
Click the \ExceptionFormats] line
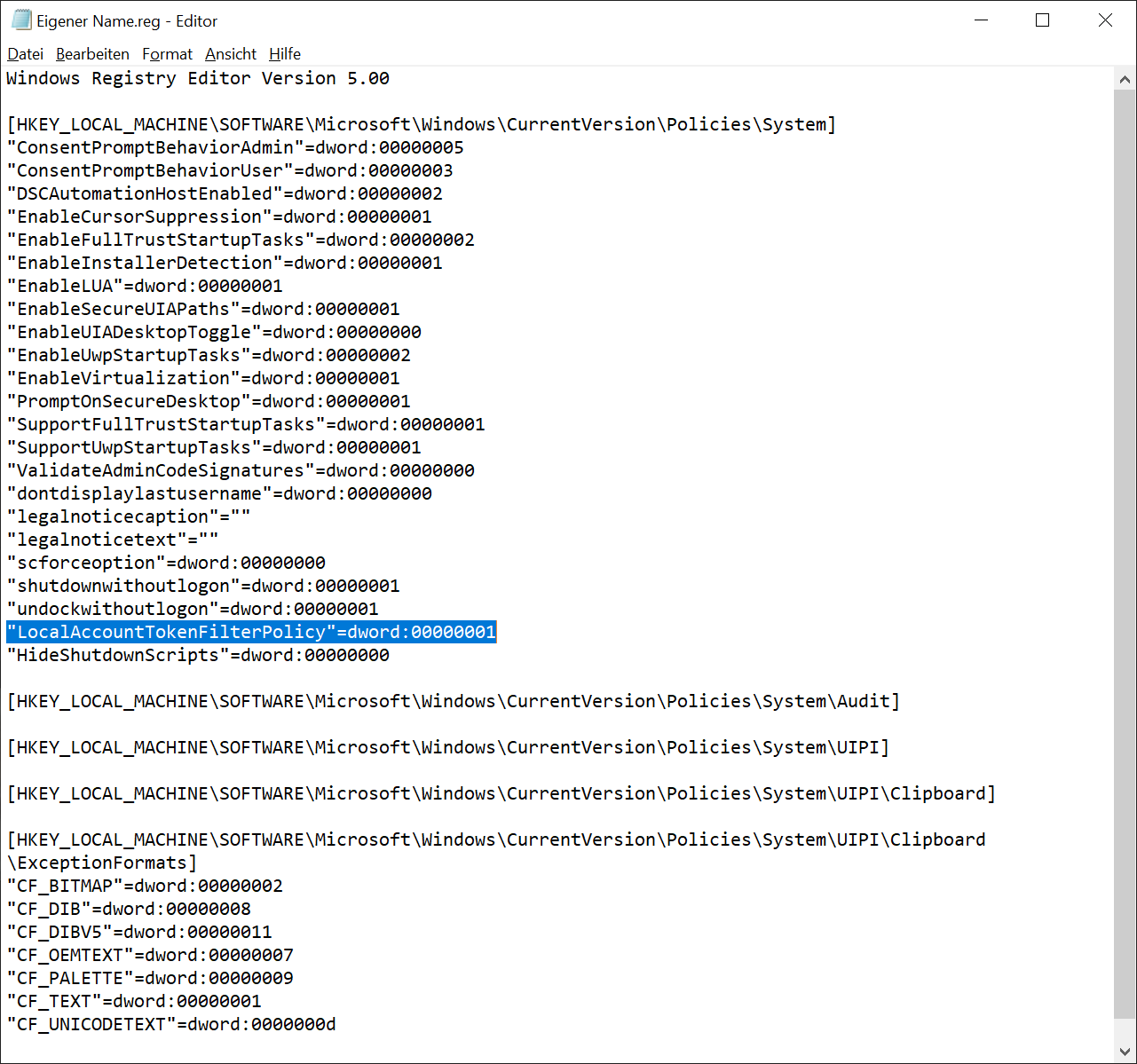102,863
